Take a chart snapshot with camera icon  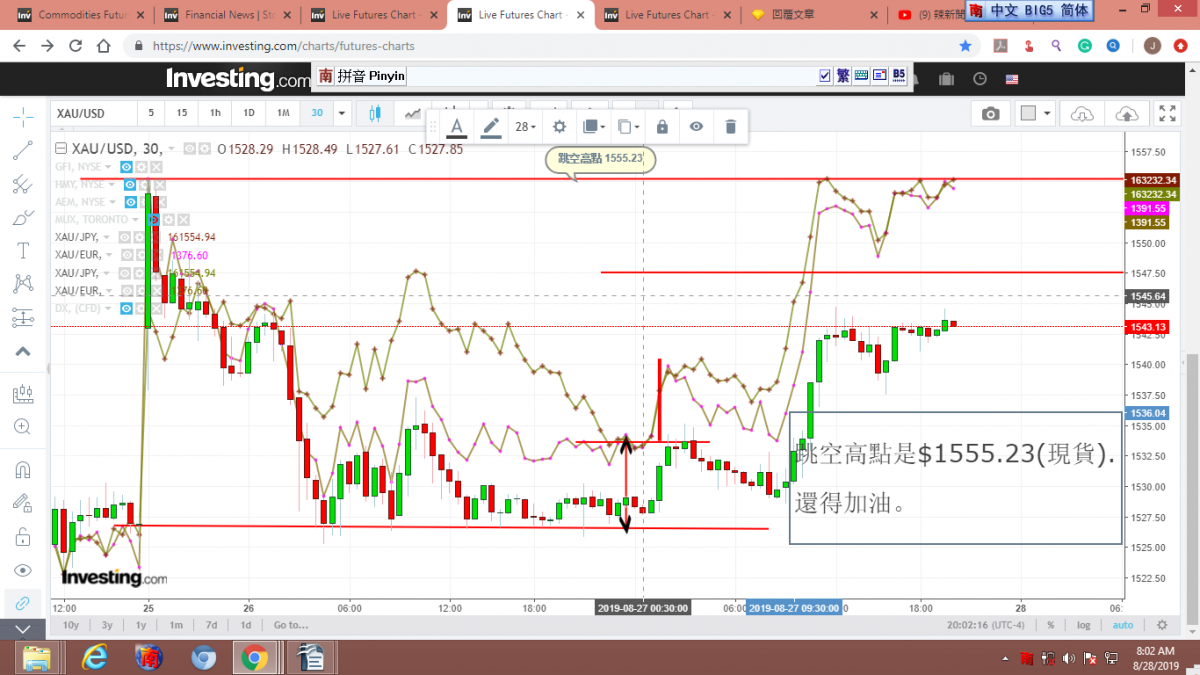click(x=990, y=113)
